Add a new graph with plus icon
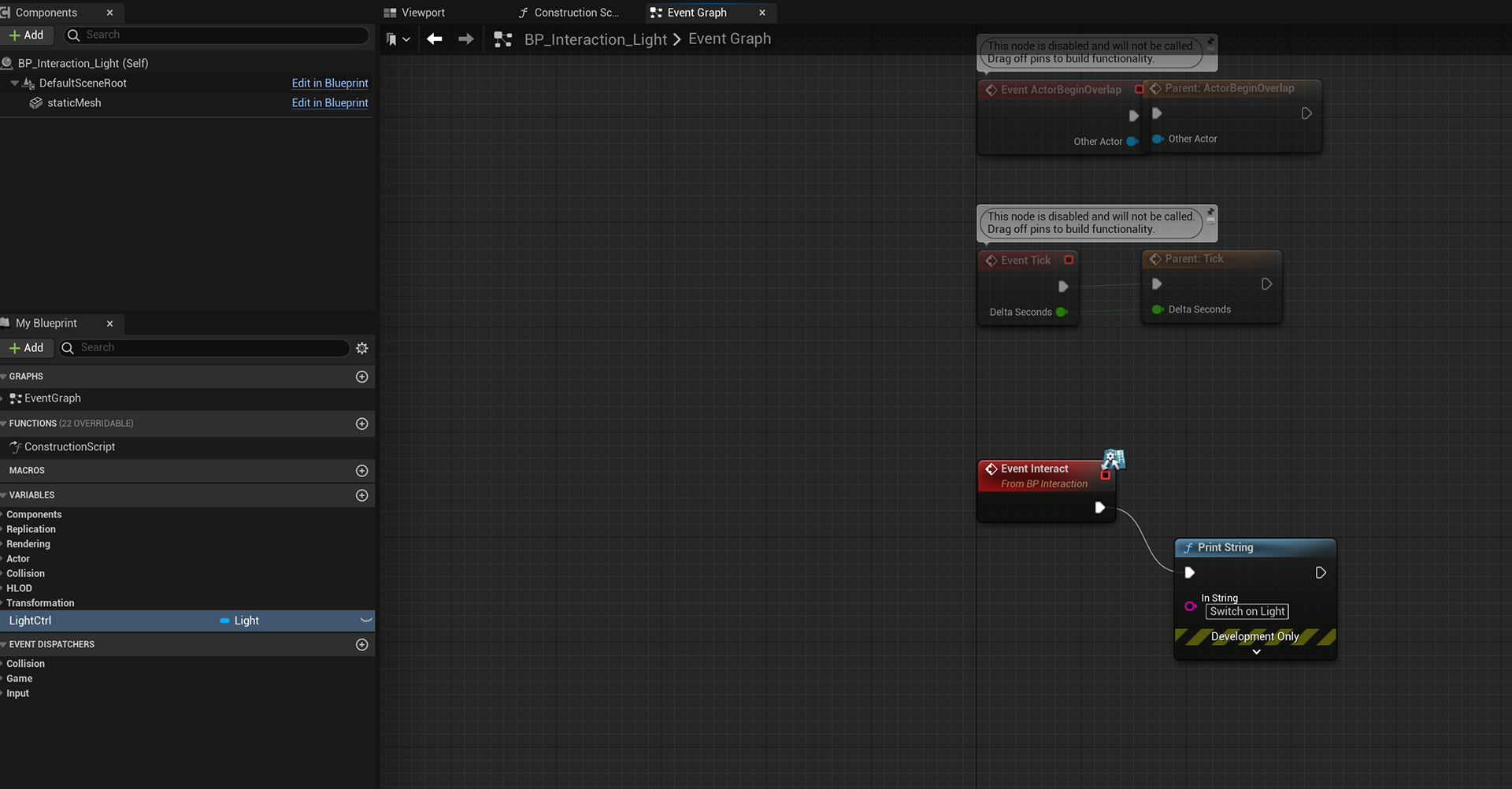 click(x=362, y=377)
